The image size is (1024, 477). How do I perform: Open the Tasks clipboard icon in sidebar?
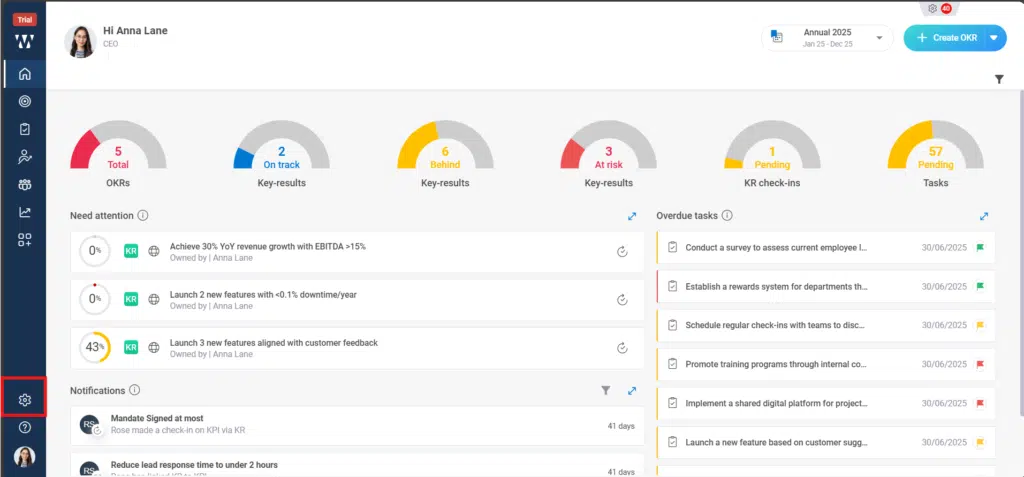[25, 129]
